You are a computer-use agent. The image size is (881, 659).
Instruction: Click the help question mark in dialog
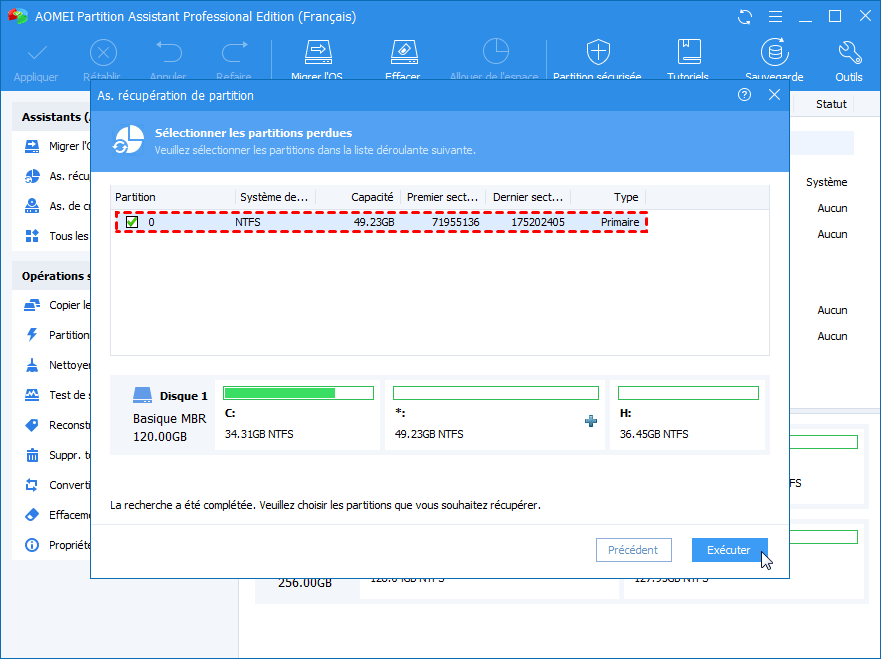point(744,95)
